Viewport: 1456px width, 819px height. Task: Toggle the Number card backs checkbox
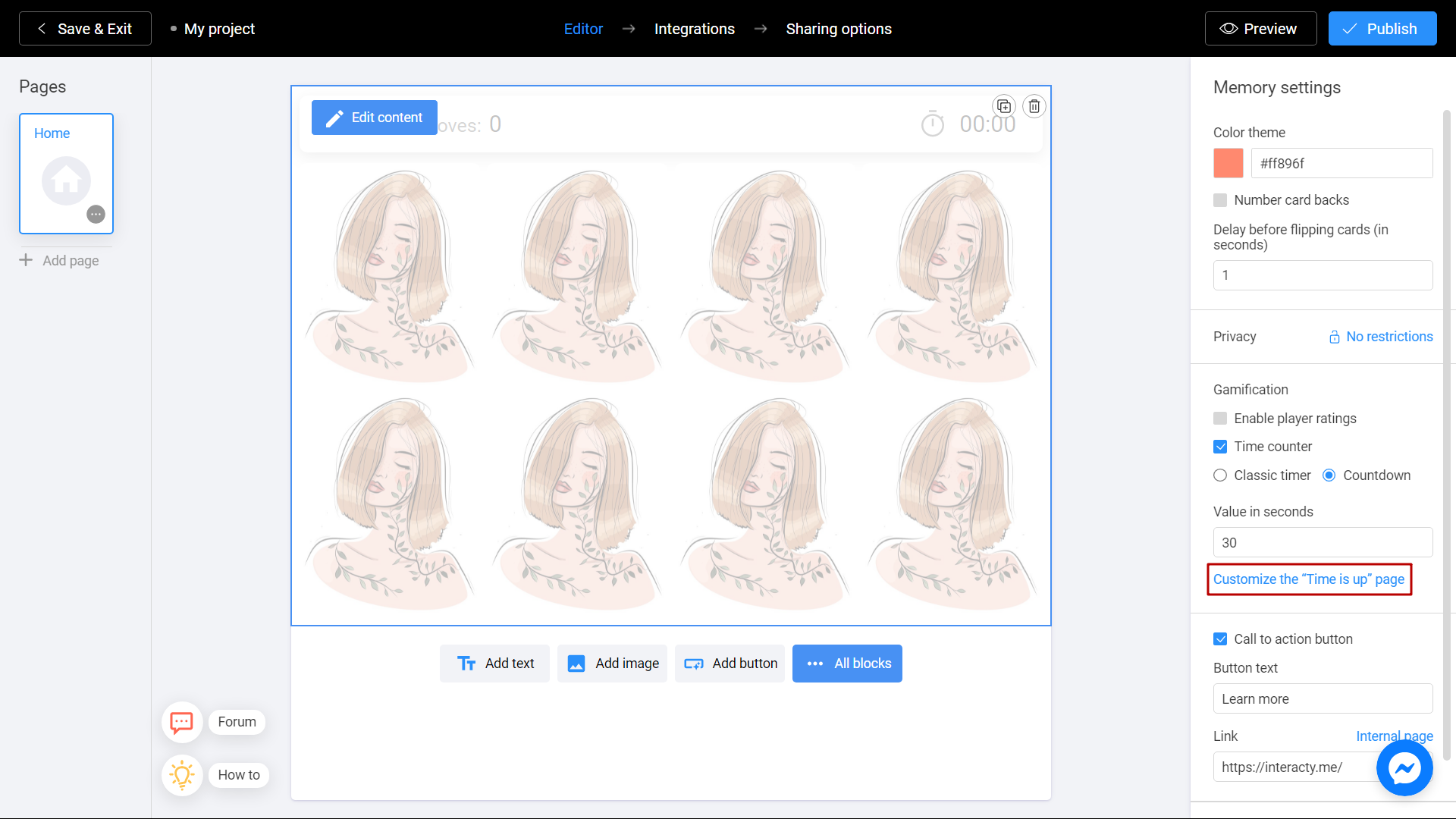point(1220,200)
